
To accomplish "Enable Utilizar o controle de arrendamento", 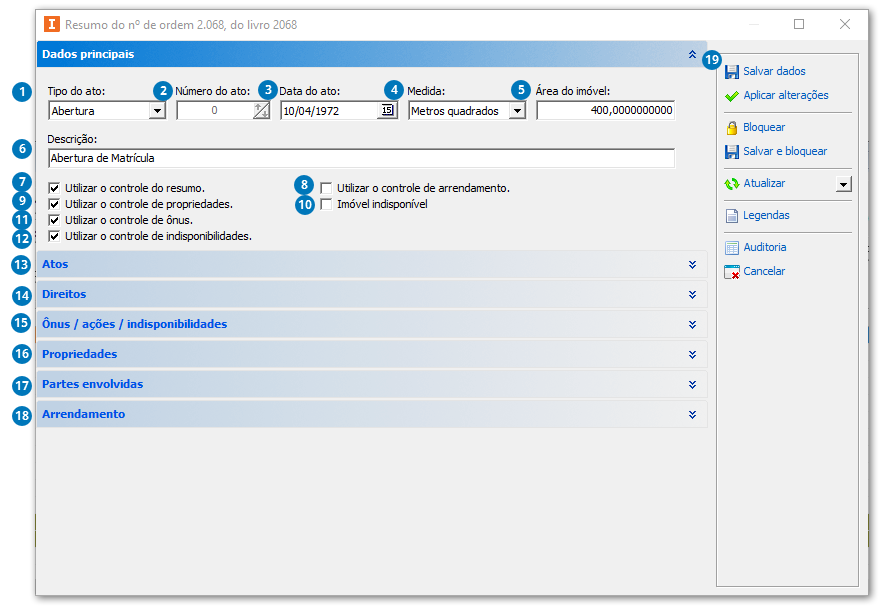I will [x=326, y=188].
